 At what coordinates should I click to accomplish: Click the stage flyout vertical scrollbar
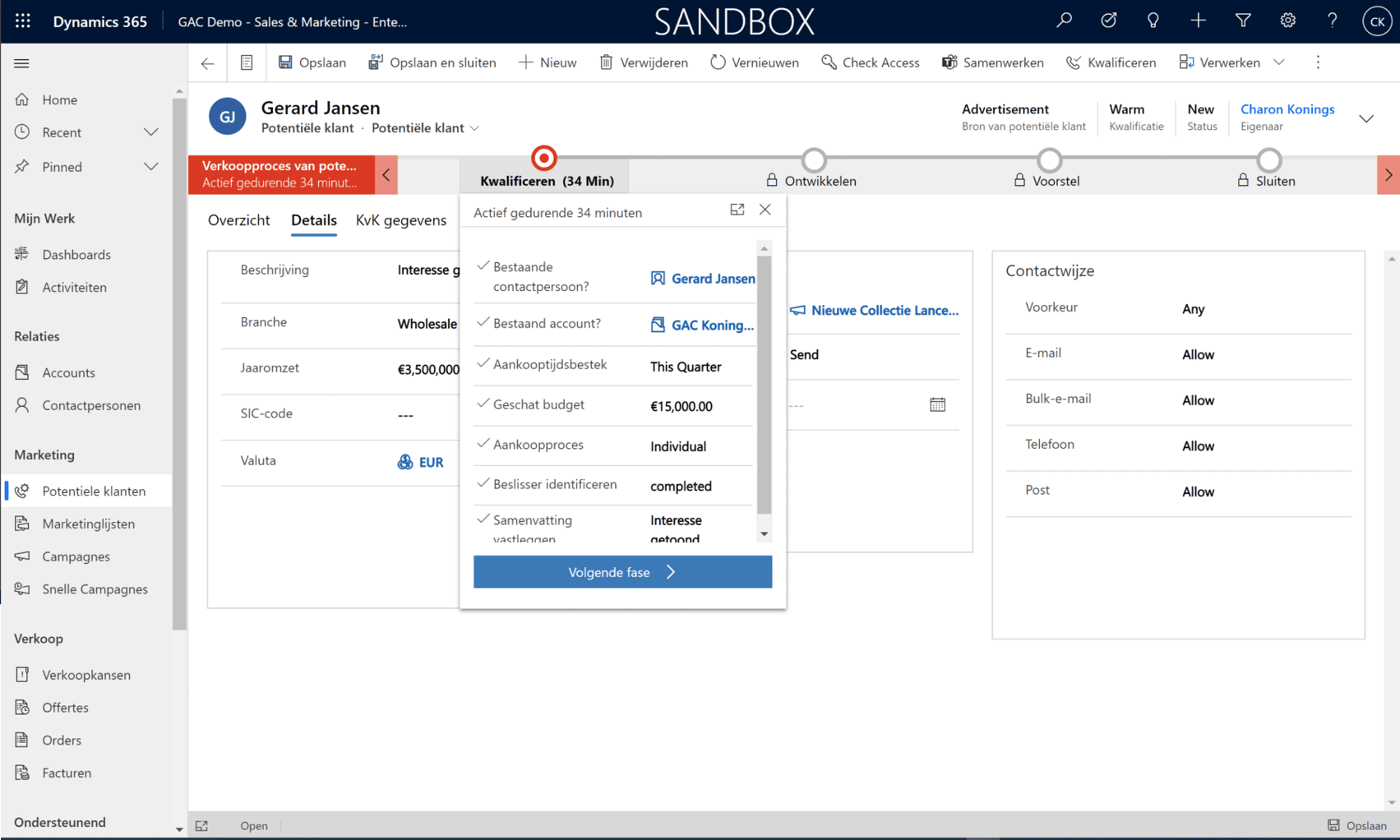coord(765,384)
